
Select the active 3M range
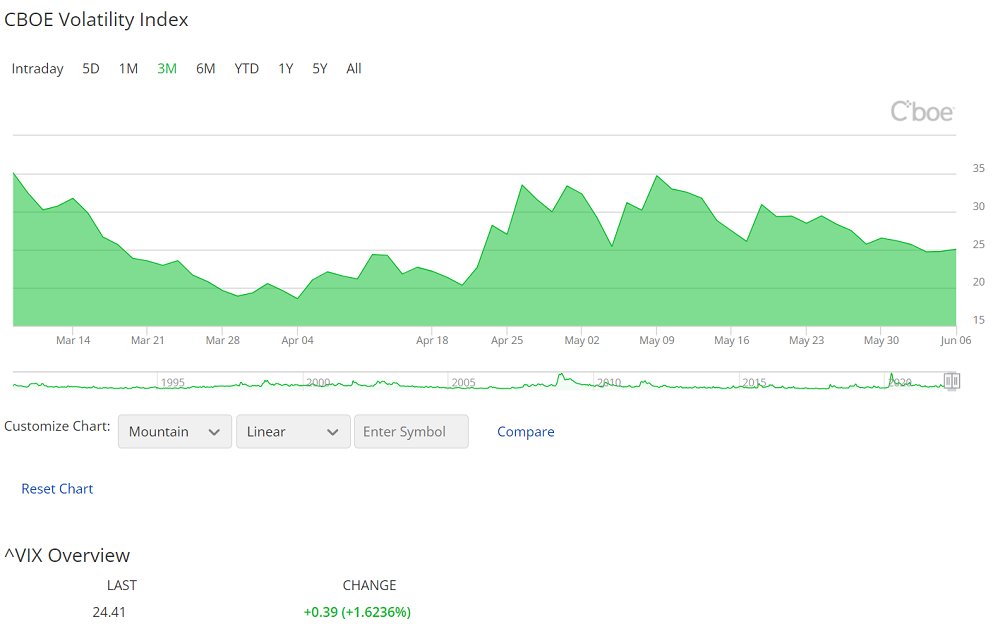167,68
